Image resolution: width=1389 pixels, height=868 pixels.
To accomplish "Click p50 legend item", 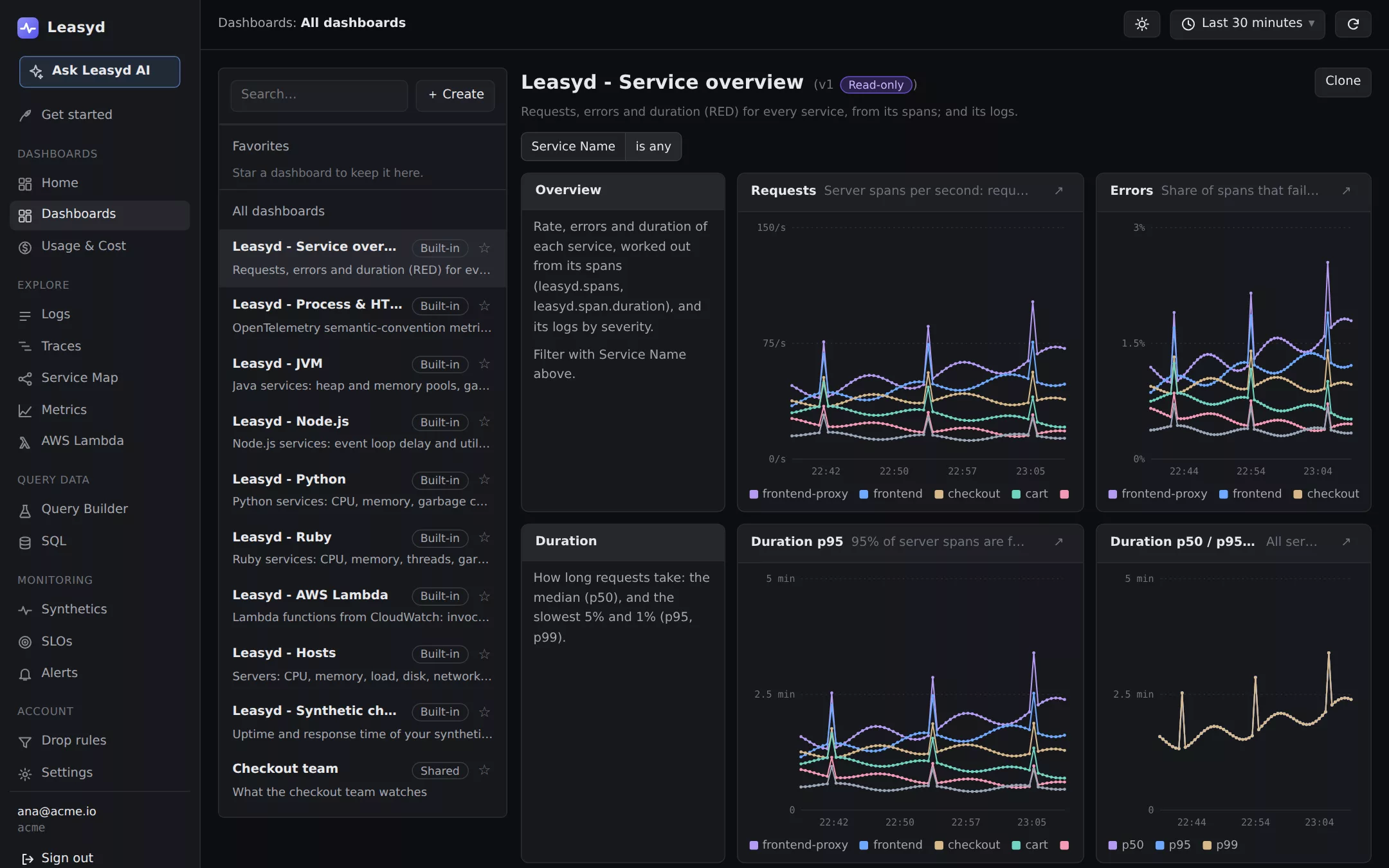I will (1126, 845).
